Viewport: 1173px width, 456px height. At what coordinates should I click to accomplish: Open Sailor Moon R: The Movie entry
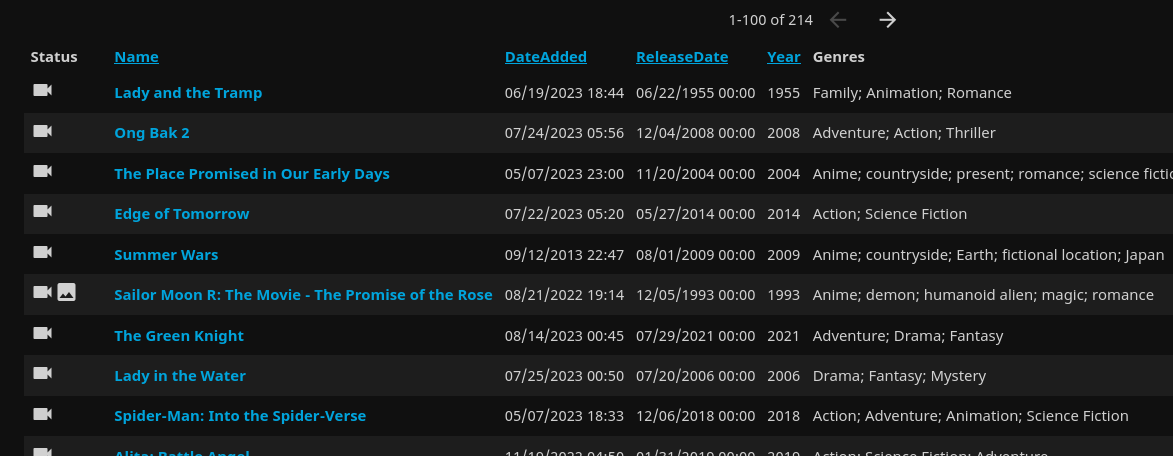pos(303,295)
